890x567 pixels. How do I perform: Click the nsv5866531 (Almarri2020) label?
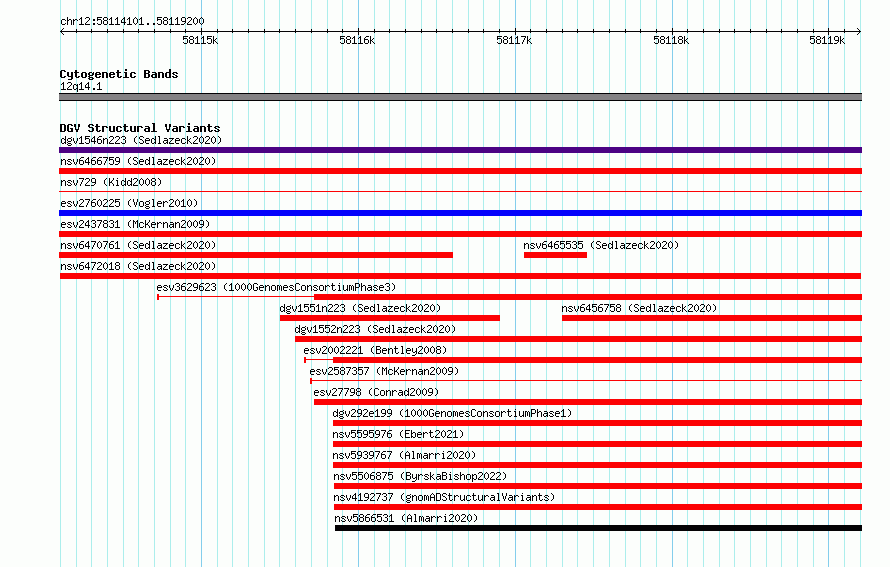(406, 518)
